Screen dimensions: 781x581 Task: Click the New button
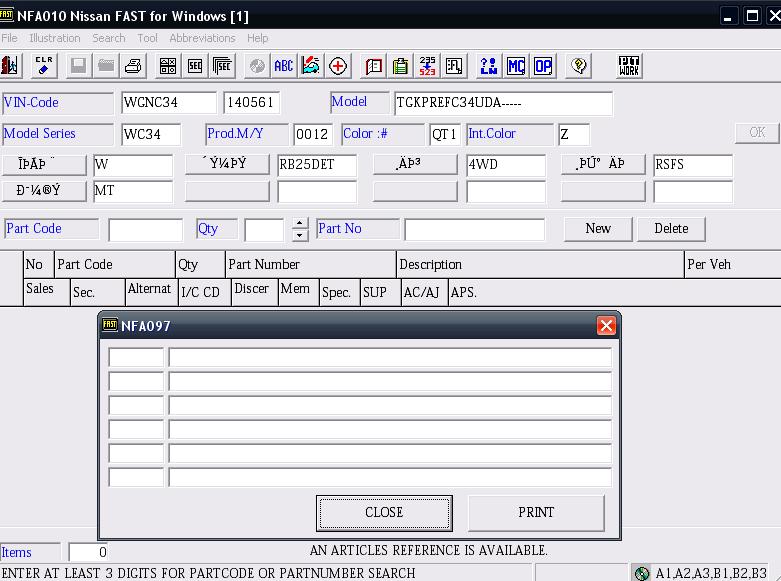[x=598, y=229]
